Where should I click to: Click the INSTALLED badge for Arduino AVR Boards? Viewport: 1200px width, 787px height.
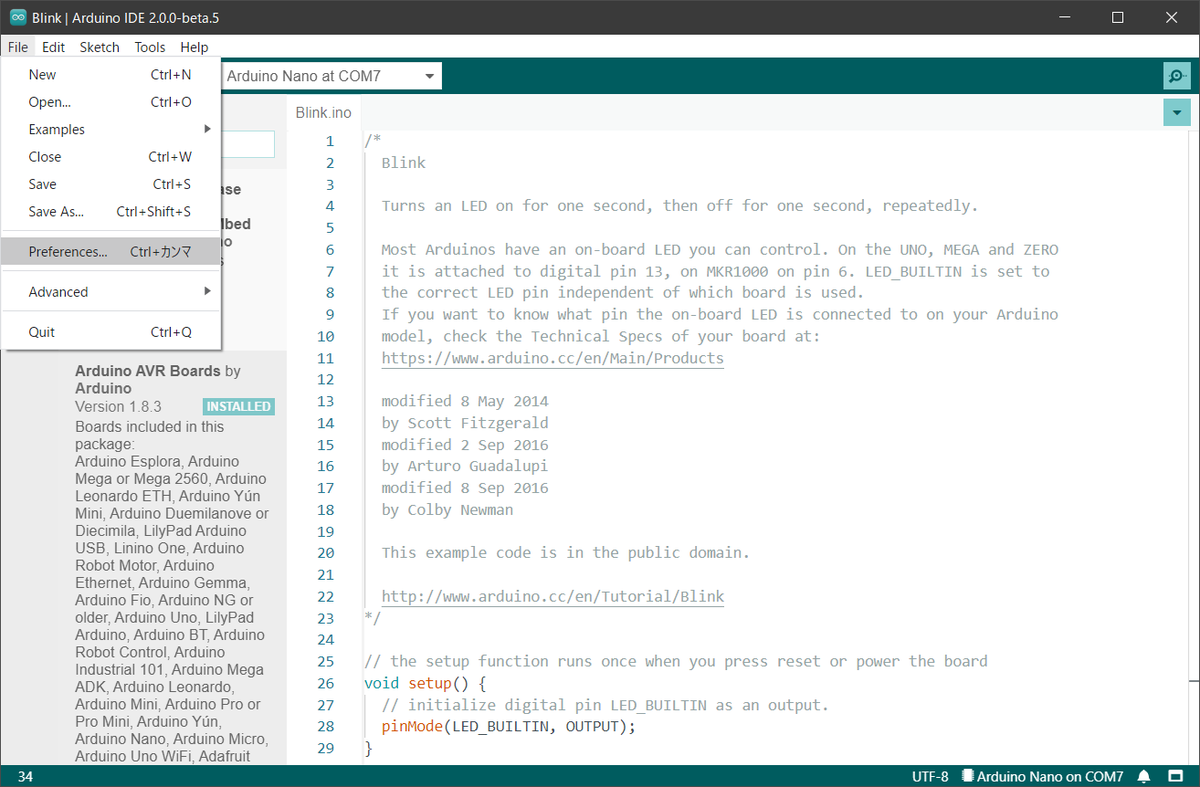(238, 407)
